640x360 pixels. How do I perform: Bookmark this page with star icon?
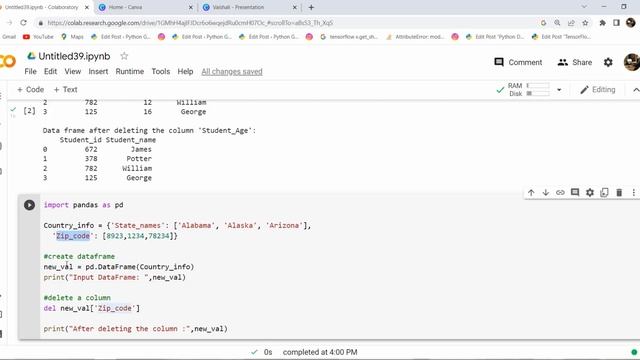tap(585, 23)
